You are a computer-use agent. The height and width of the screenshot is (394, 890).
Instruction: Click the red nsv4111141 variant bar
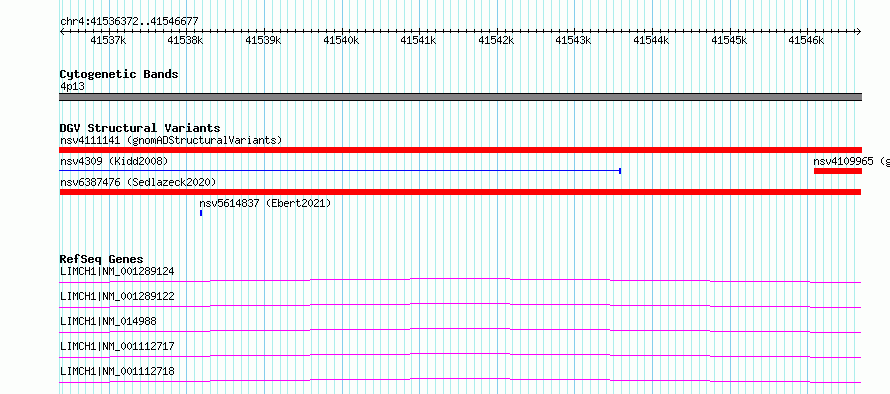click(460, 150)
